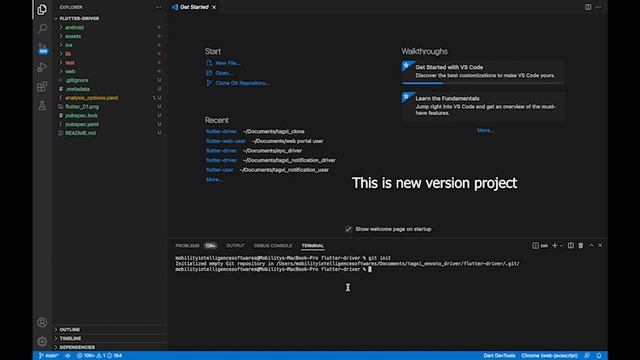Image resolution: width=640 pixels, height=360 pixels.
Task: Click More… under Walkthroughs
Action: pos(485,130)
